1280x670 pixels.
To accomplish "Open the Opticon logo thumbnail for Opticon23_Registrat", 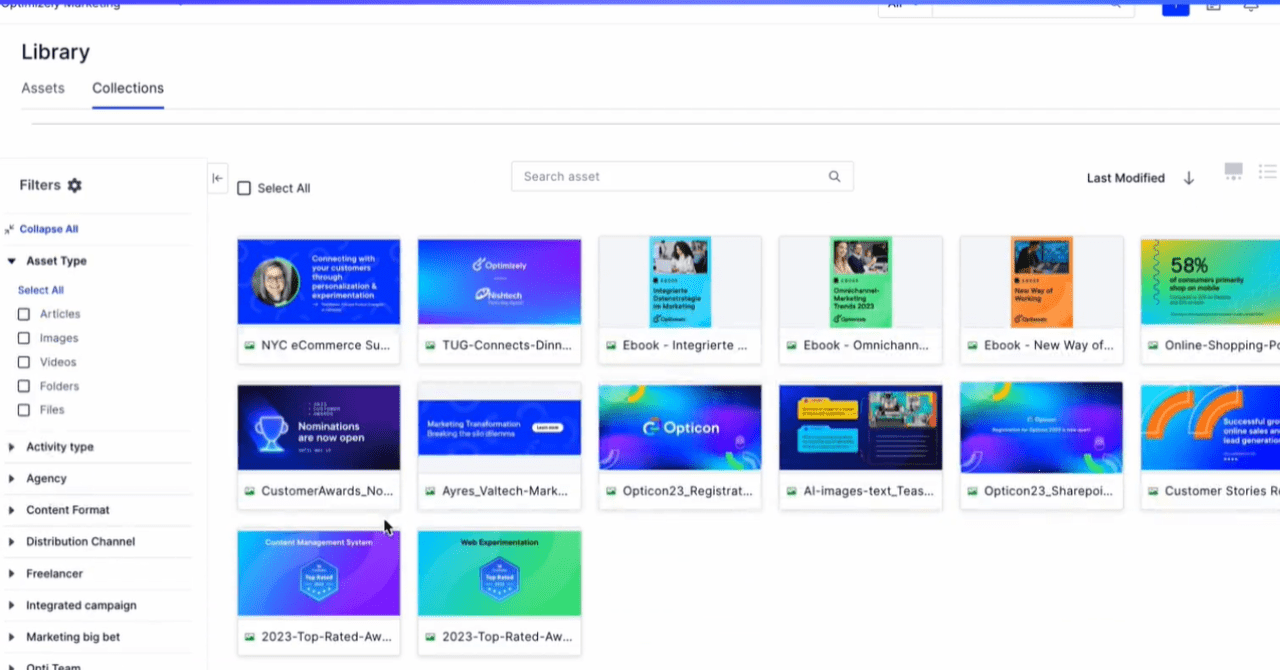I will pos(680,427).
